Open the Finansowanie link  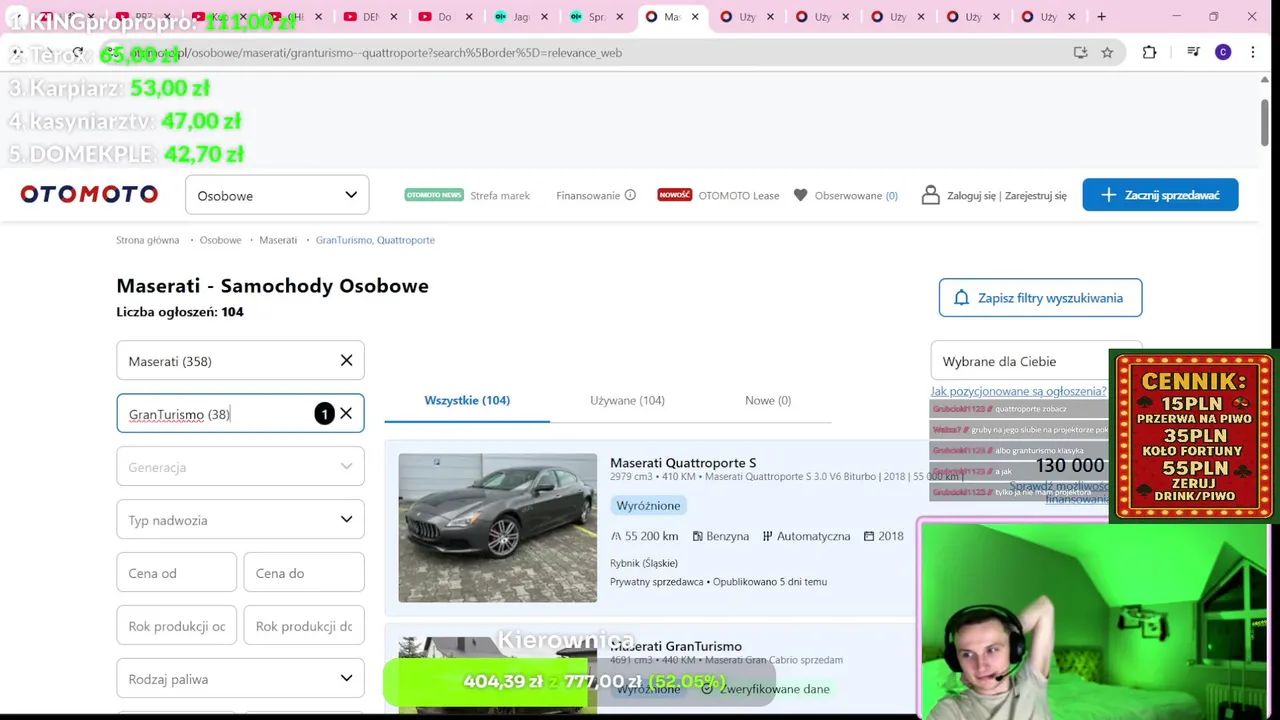pos(588,195)
